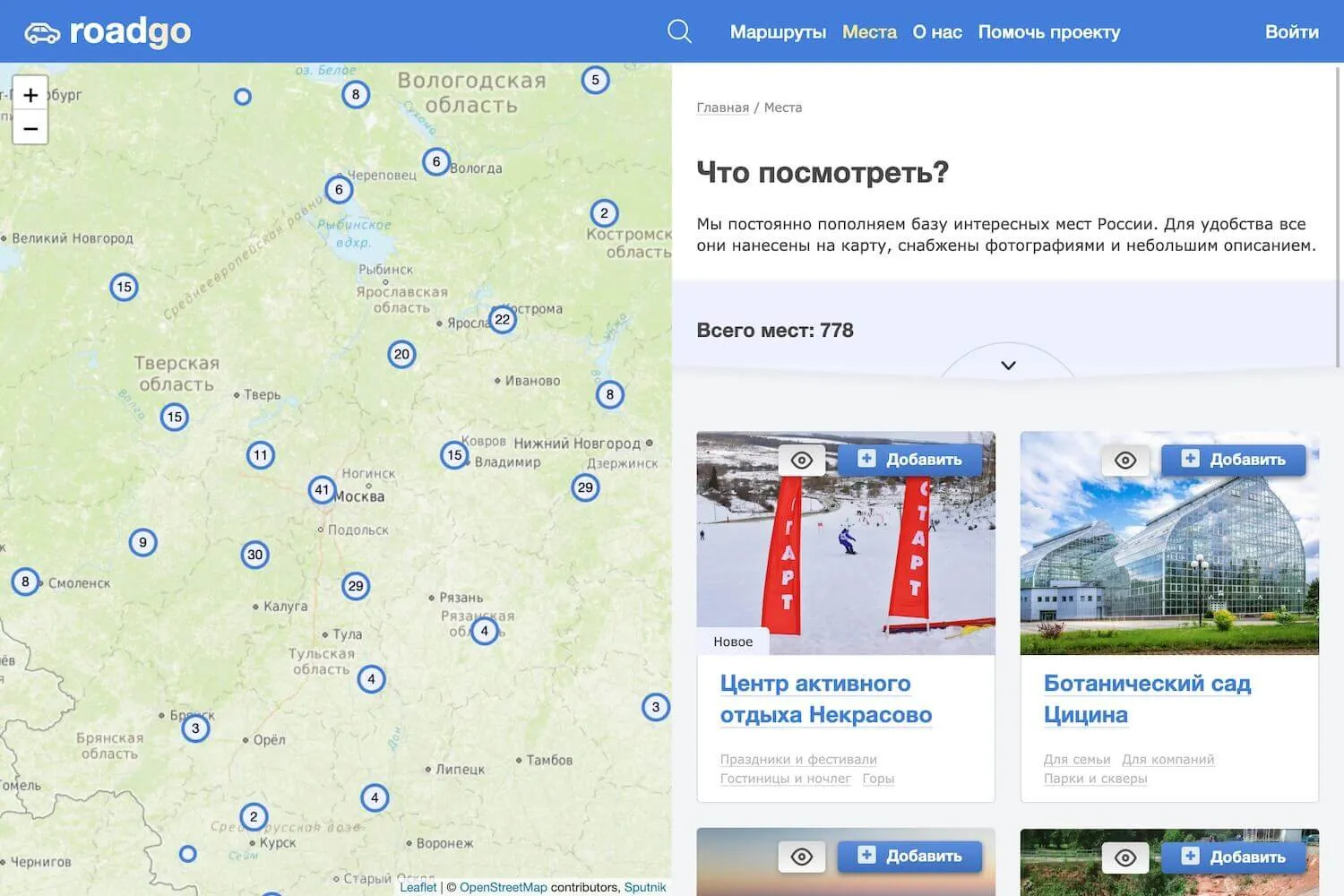Click Добавить on the Некрасово card
1344x896 pixels.
910,460
